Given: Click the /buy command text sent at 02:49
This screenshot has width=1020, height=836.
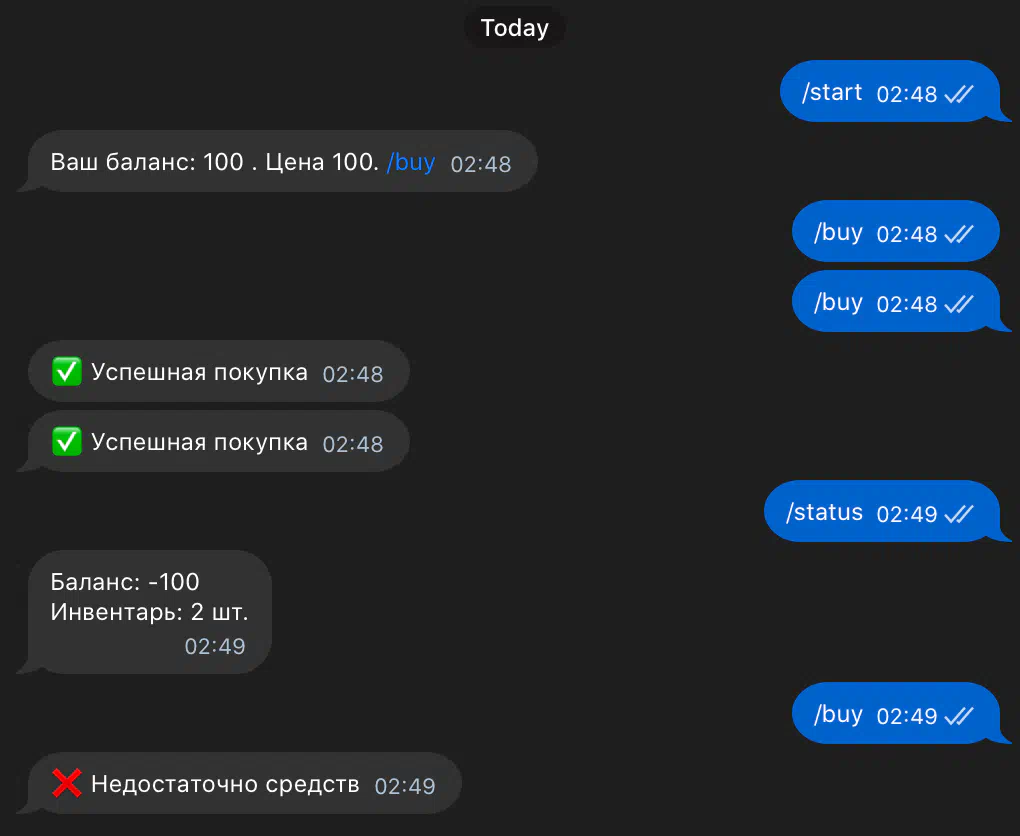Looking at the screenshot, I should (838, 715).
